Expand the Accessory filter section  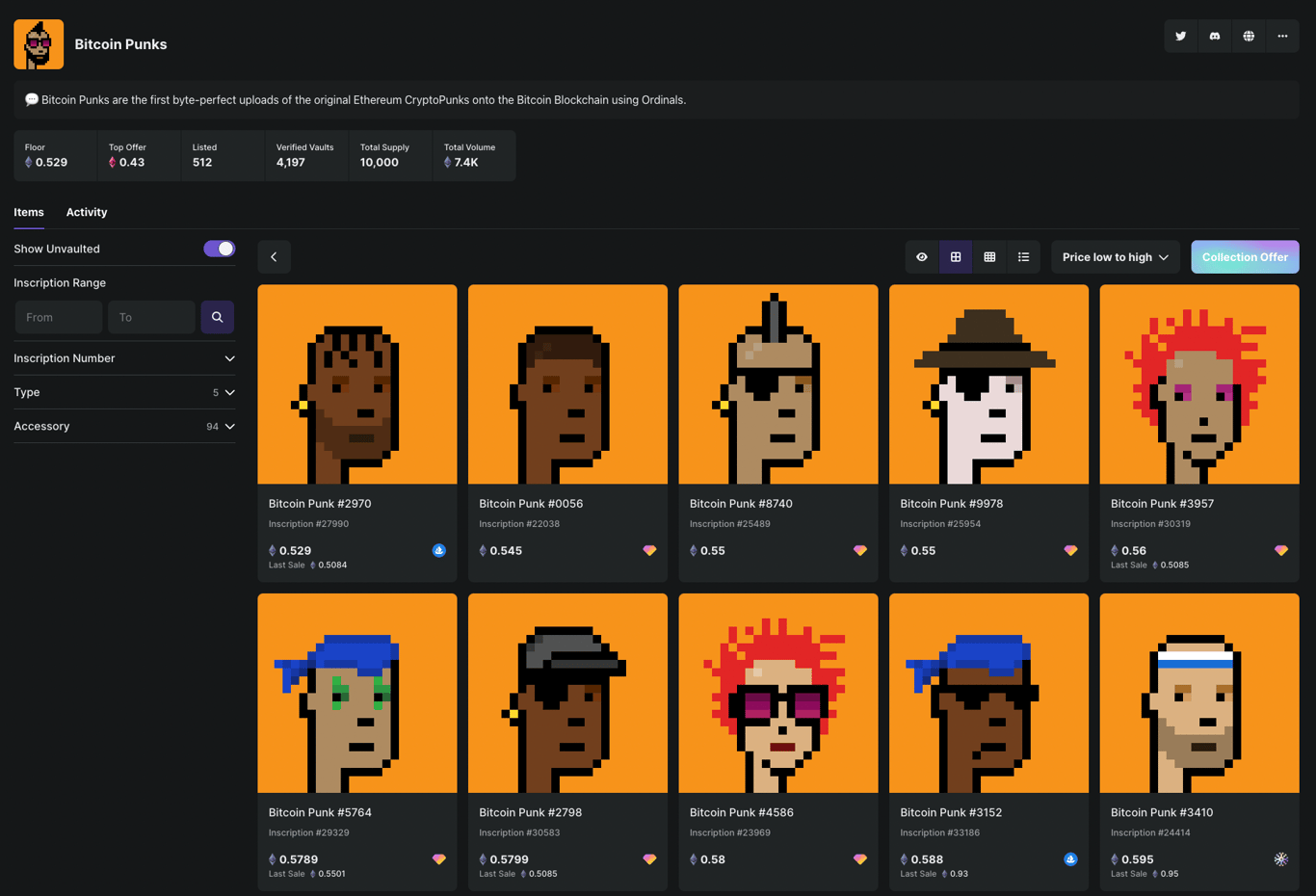point(124,426)
